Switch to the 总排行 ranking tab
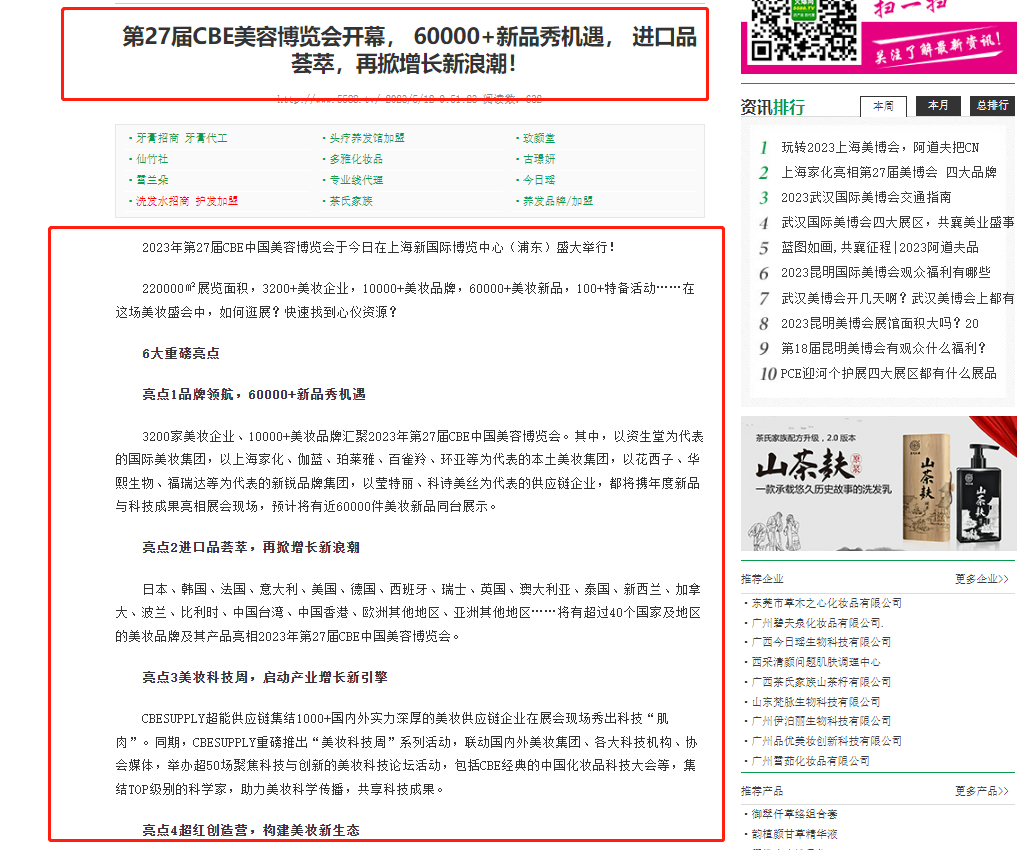 pyautogui.click(x=992, y=106)
